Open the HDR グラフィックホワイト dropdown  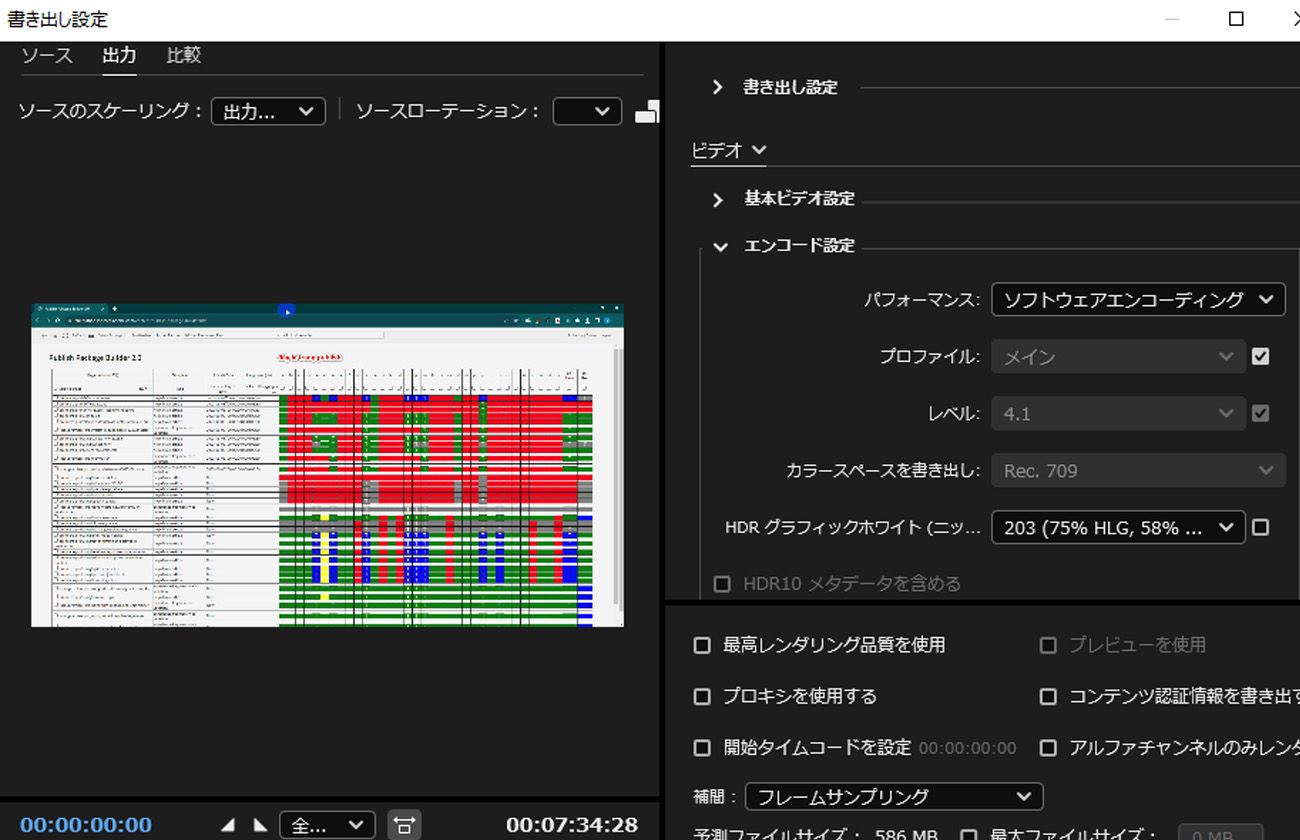(1117, 527)
